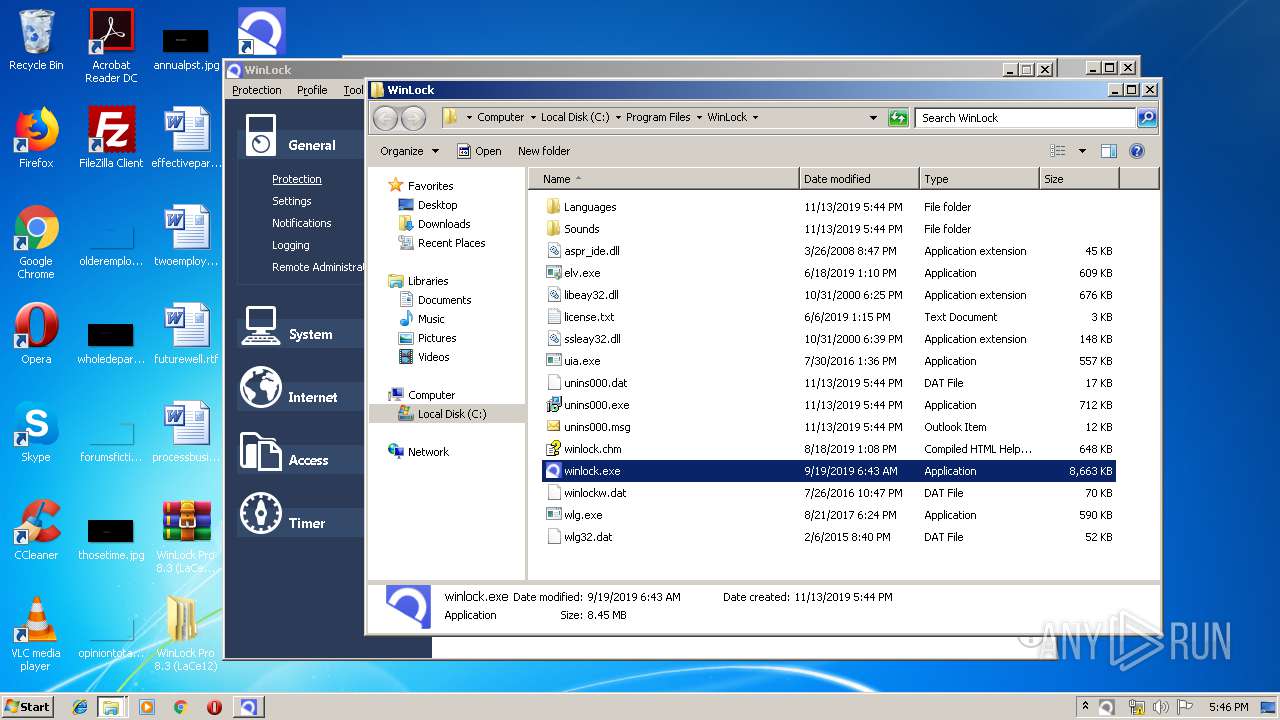The image size is (1280, 720).
Task: Click the search magnifier icon
Action: [x=1147, y=118]
